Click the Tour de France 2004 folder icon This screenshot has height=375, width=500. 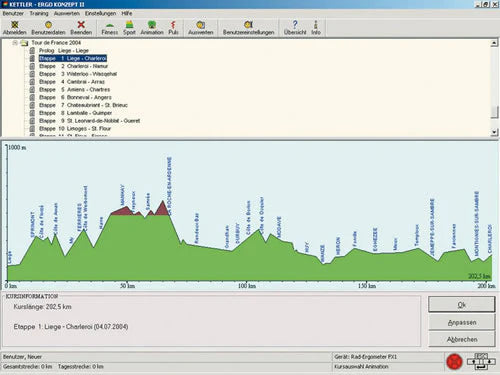24,43
